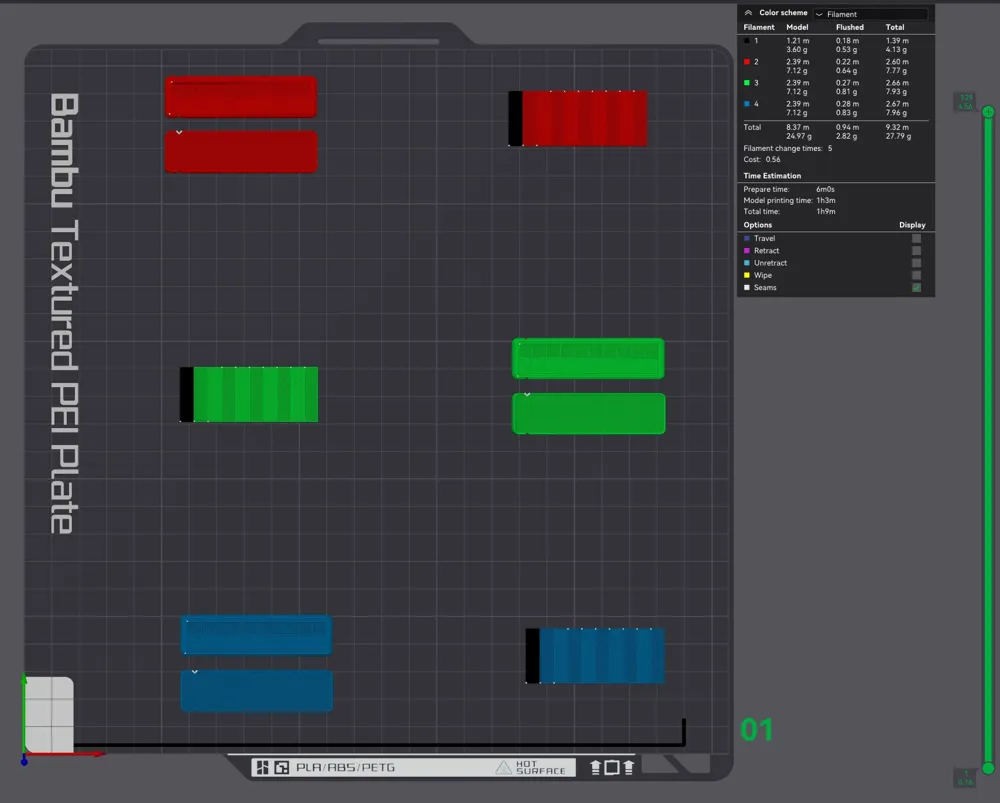Click the cyan Unretract legend icon
The height and width of the screenshot is (803, 1000).
coord(747,263)
